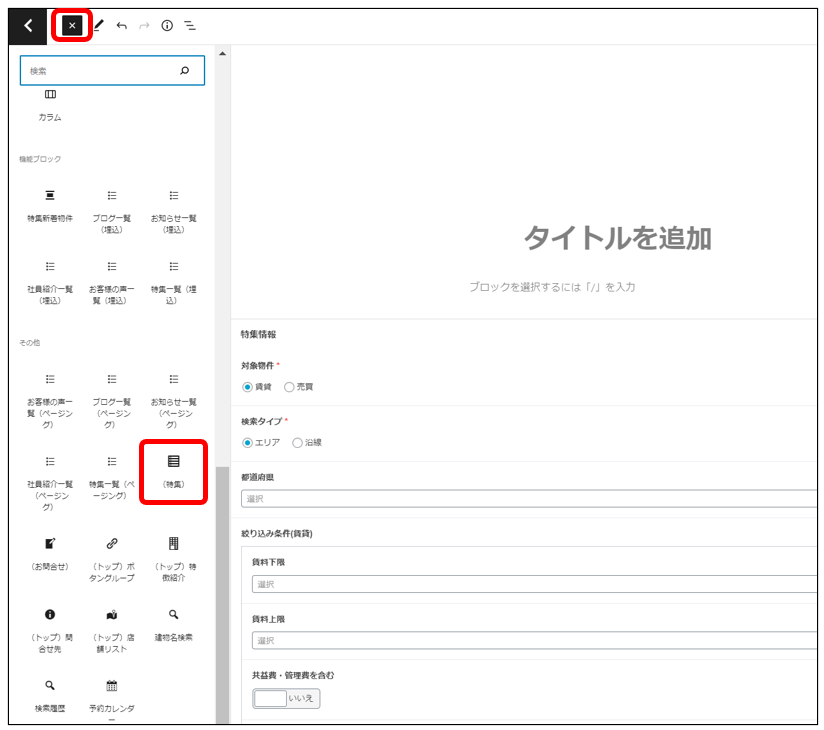Screen dimensions: 824x730
Task: Open the 賃料下限 dropdown
Action: (x=534, y=584)
